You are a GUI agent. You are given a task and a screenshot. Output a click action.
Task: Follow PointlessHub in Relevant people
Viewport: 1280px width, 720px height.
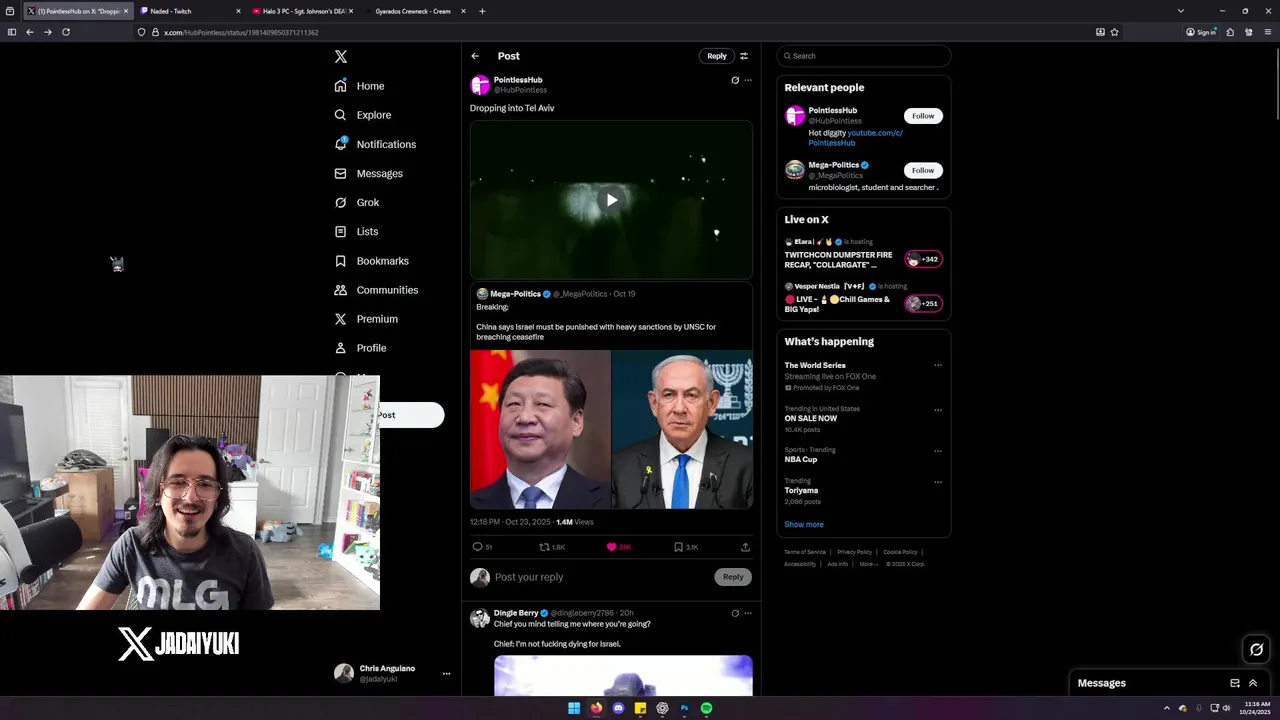(x=923, y=116)
